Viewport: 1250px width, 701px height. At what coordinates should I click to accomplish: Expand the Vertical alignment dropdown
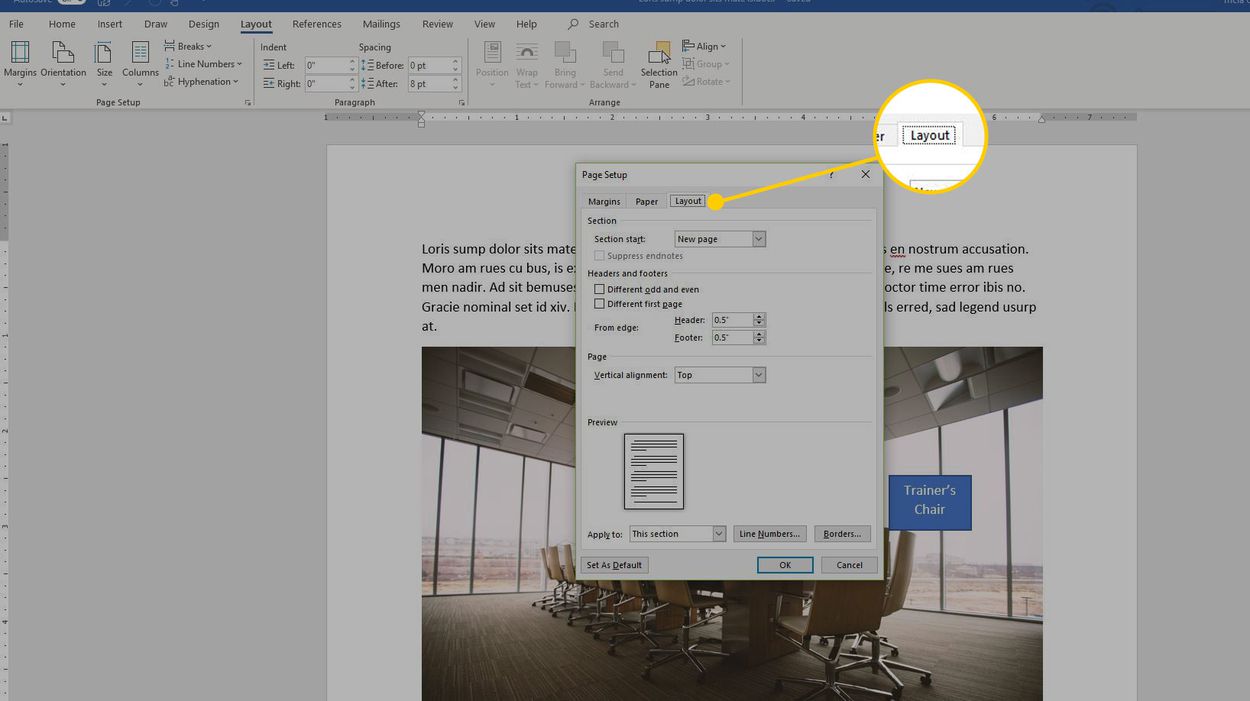(x=759, y=375)
